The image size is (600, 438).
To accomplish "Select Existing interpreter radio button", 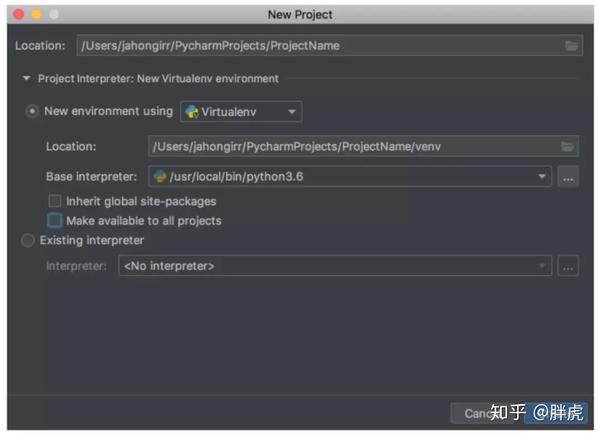I will [28, 240].
